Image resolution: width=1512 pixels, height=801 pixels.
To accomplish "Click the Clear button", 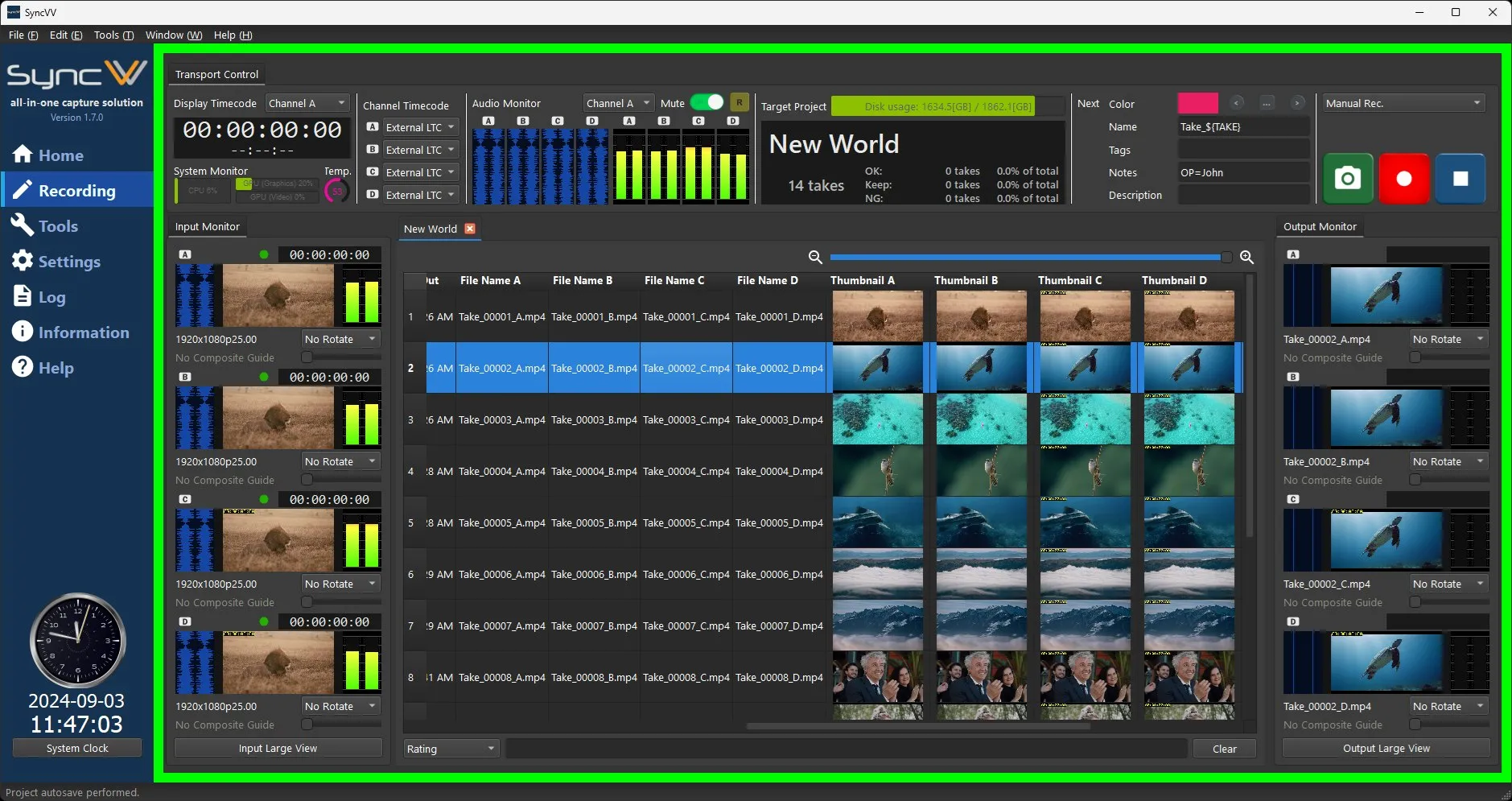I will [x=1224, y=749].
